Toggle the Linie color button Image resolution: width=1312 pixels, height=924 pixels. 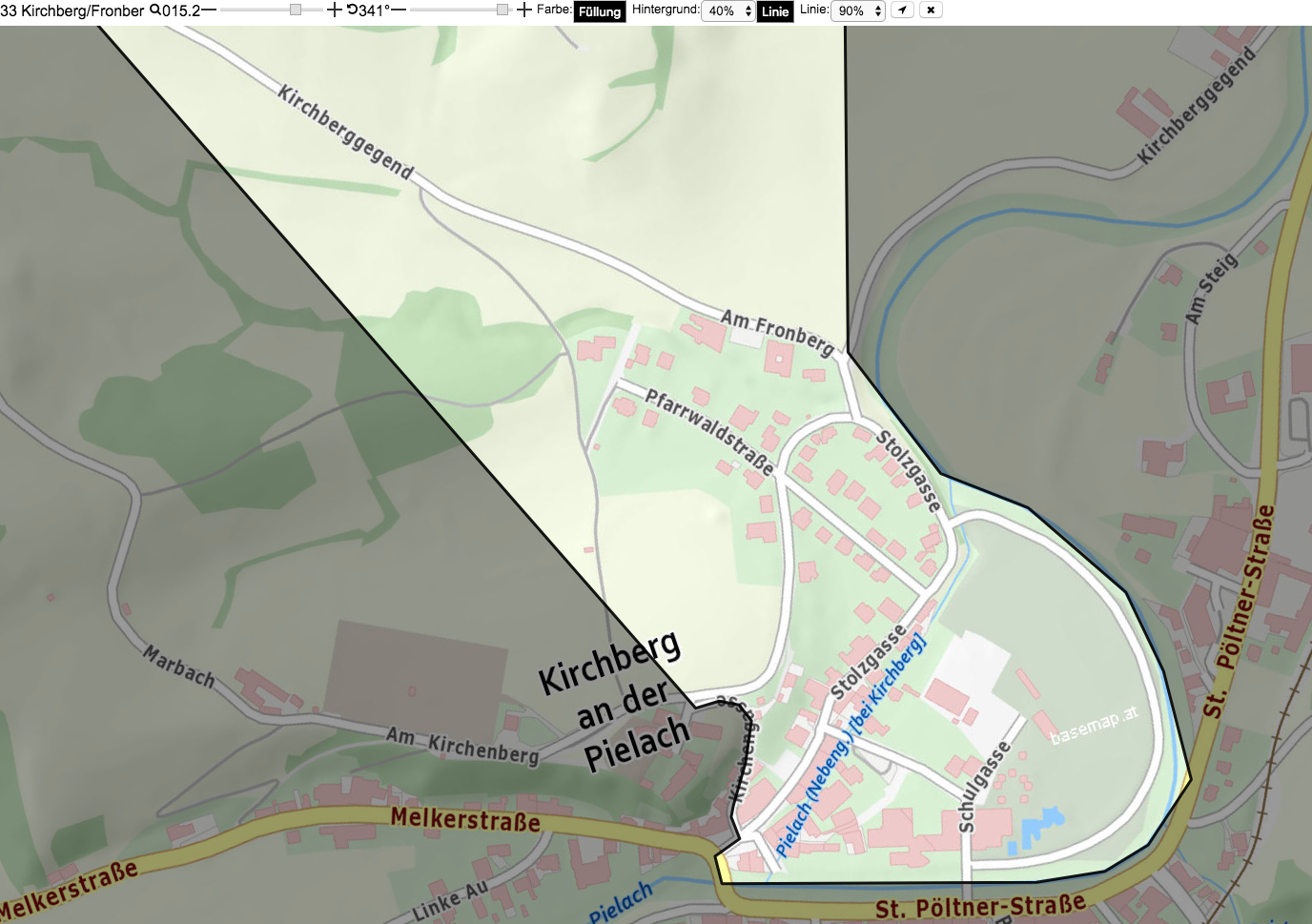point(775,11)
